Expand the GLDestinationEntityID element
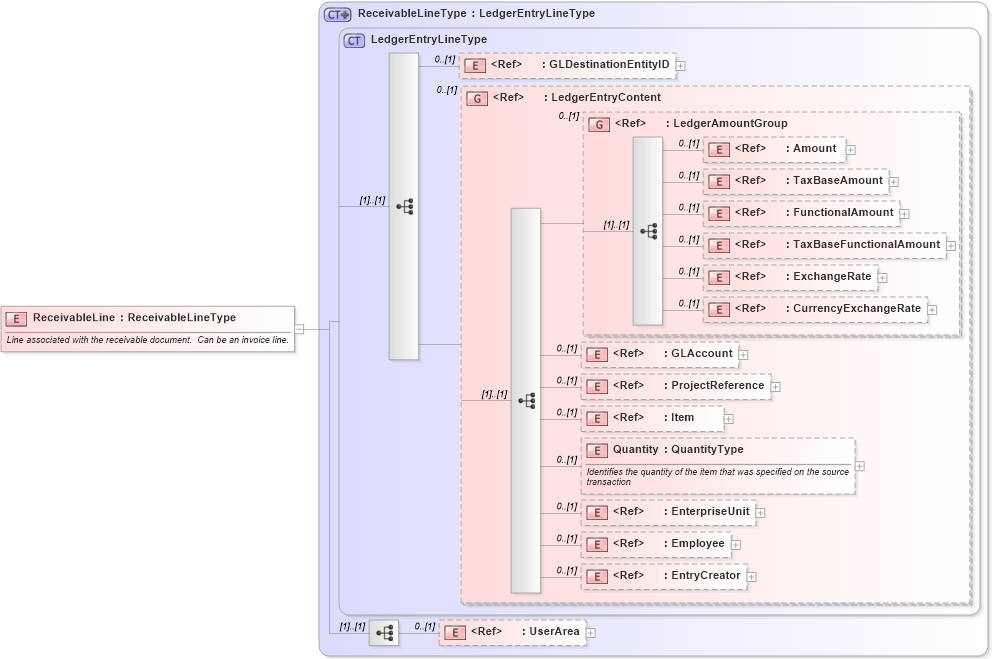Image resolution: width=992 pixels, height=659 pixels. [679, 65]
